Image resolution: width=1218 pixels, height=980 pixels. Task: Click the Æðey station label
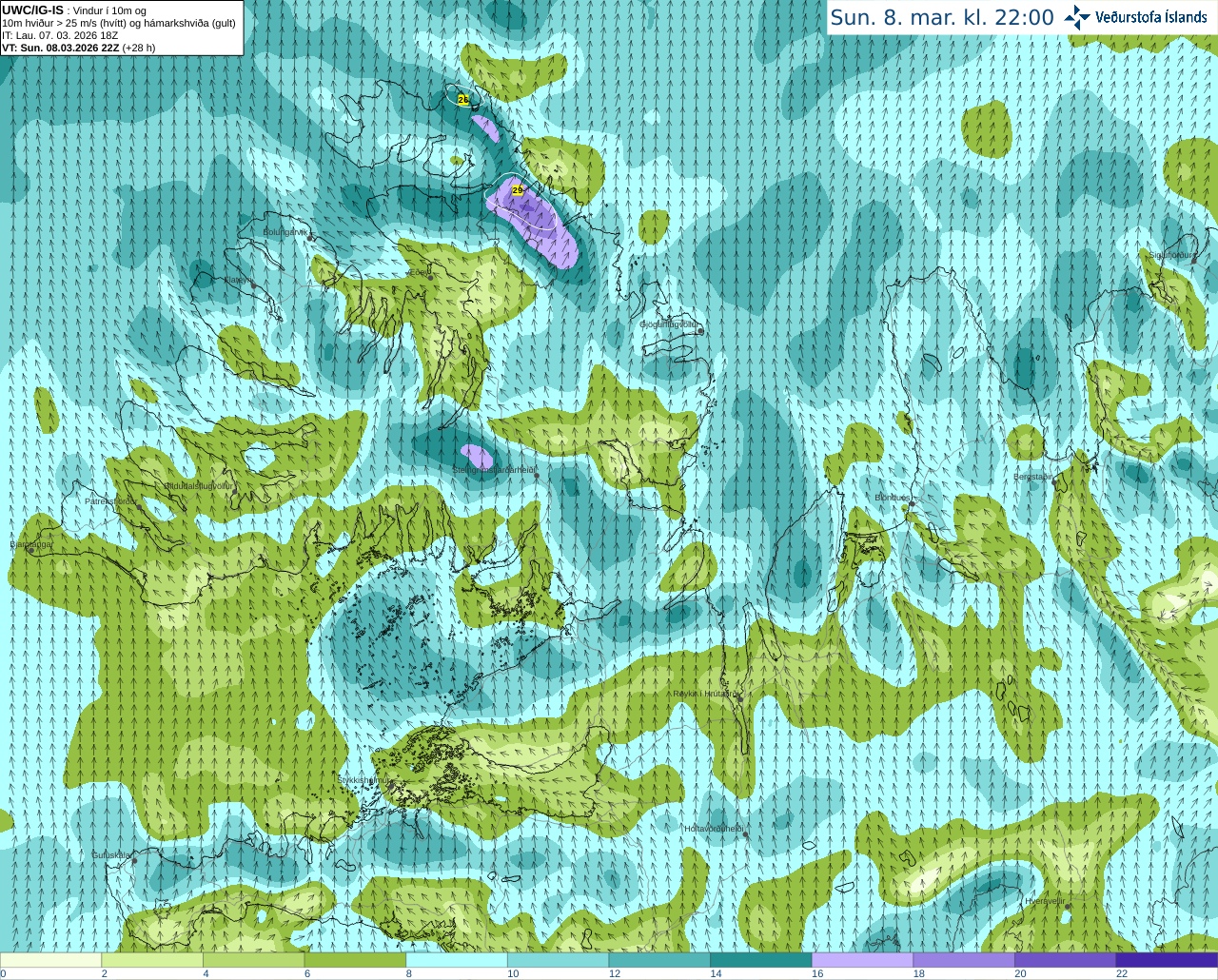pos(420,271)
